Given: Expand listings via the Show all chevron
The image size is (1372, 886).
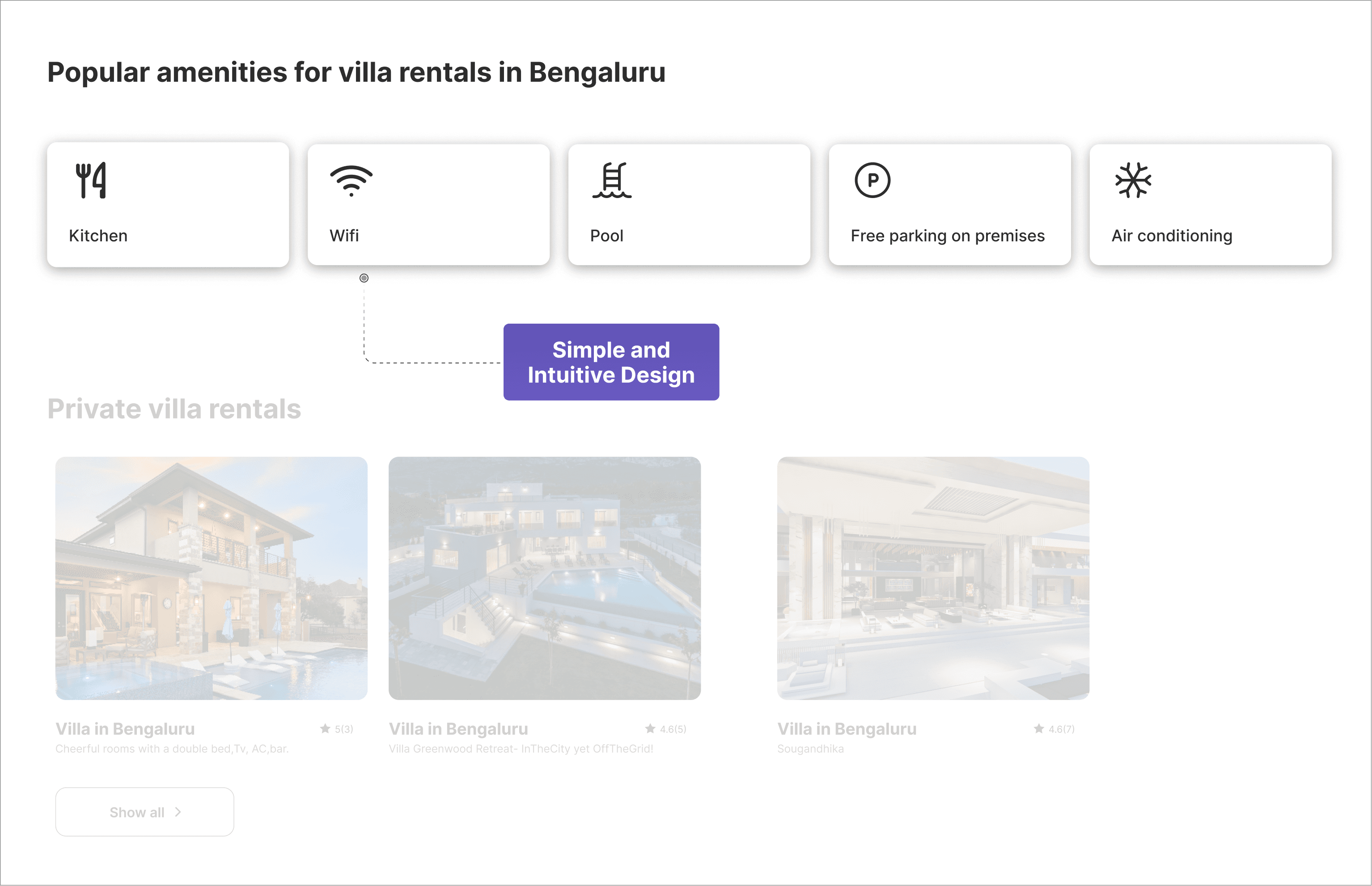Looking at the screenshot, I should 178,812.
